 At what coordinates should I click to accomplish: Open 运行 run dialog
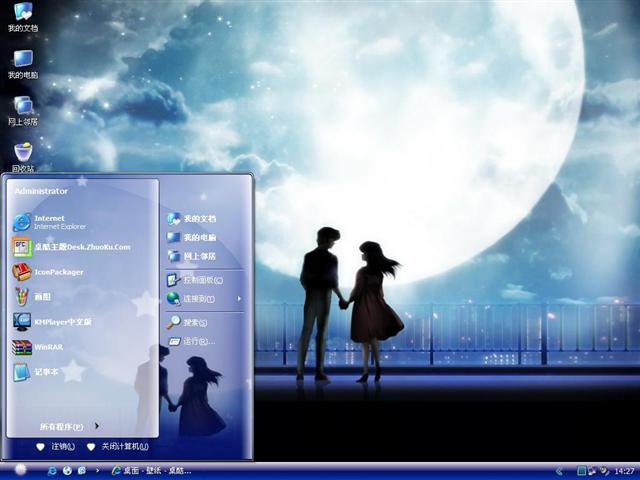[x=191, y=341]
